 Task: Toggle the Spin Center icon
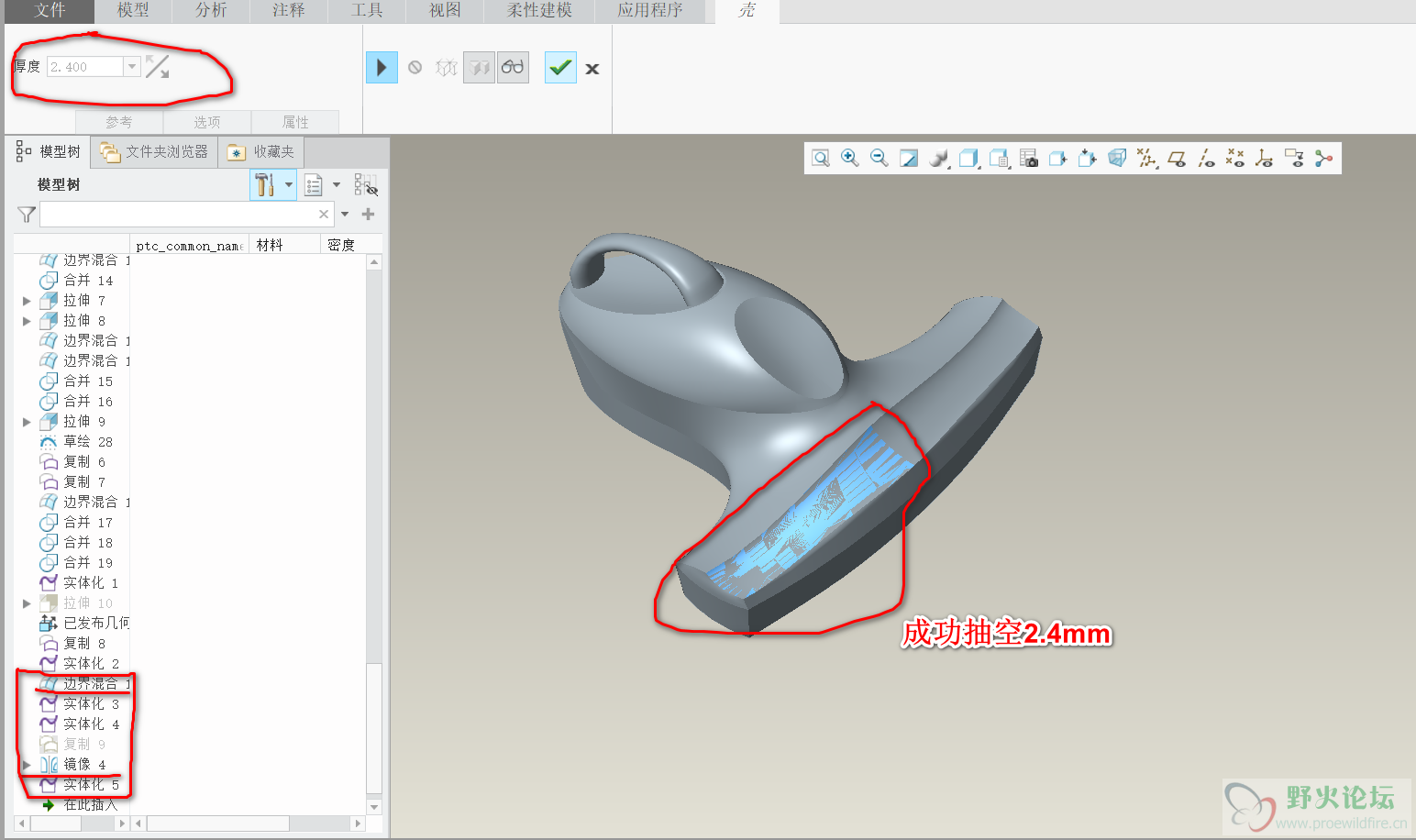coord(1323,159)
